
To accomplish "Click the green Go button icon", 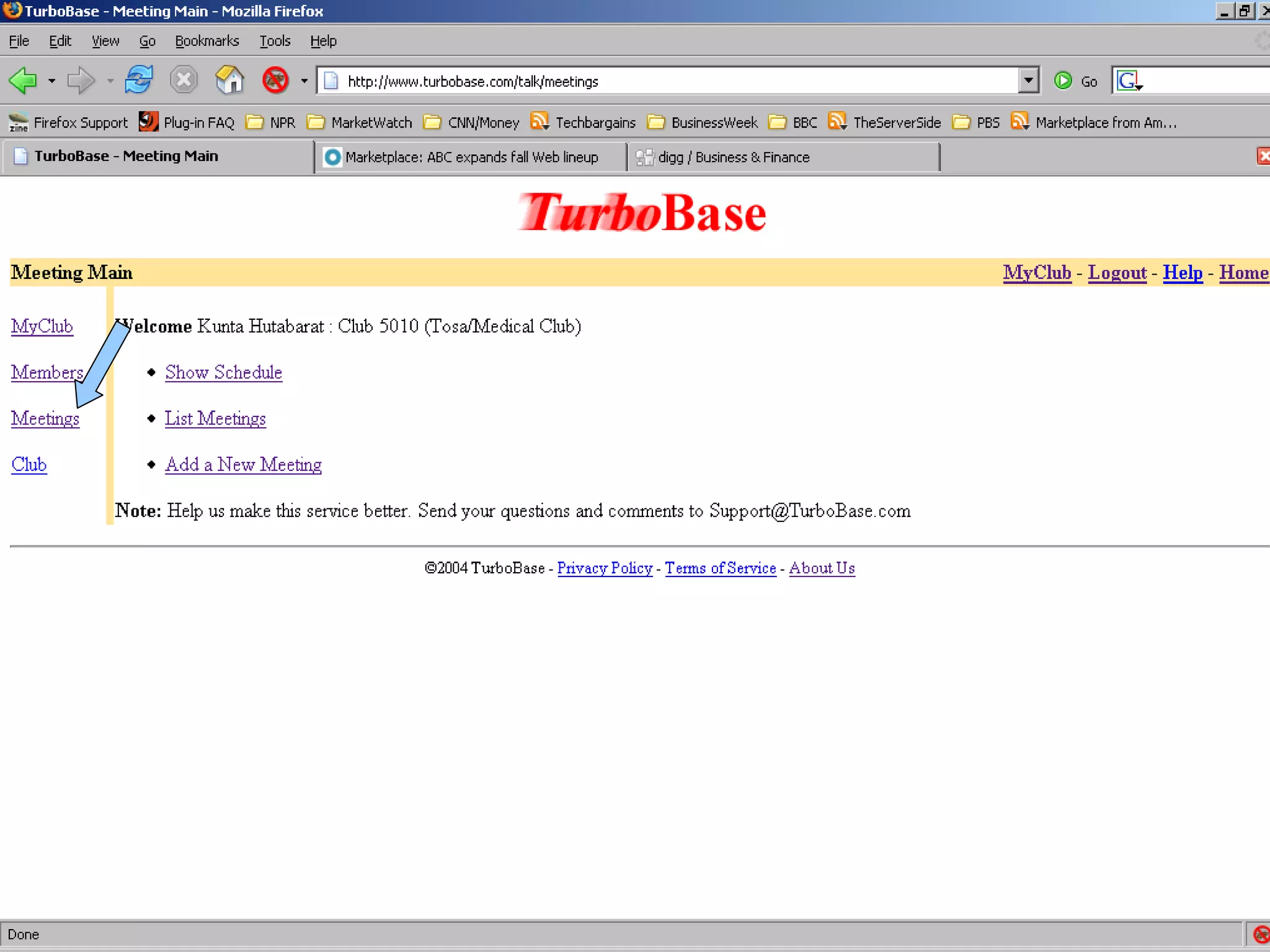I will 1063,81.
